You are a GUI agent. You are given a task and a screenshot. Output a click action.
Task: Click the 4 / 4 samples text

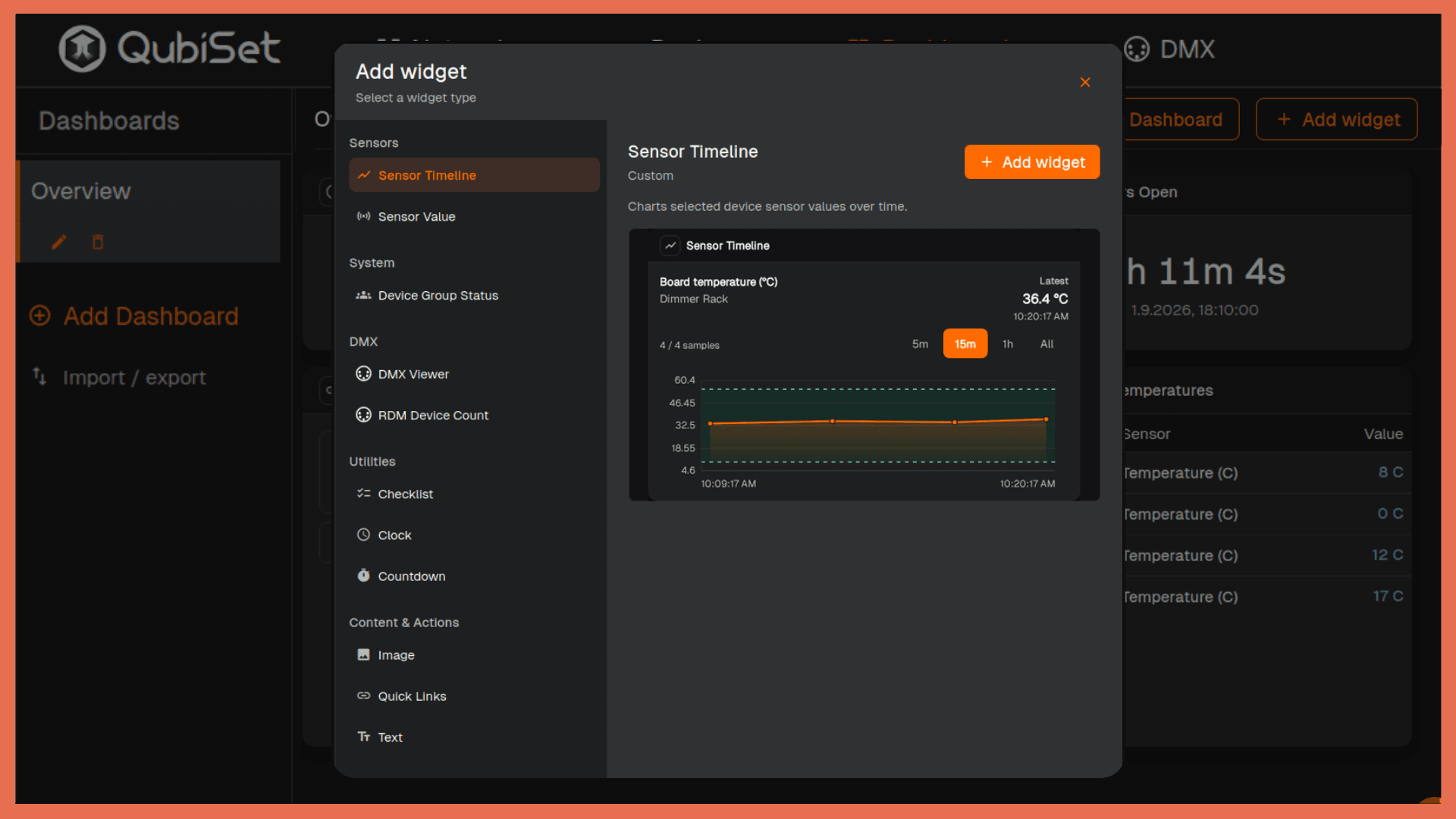pos(689,345)
